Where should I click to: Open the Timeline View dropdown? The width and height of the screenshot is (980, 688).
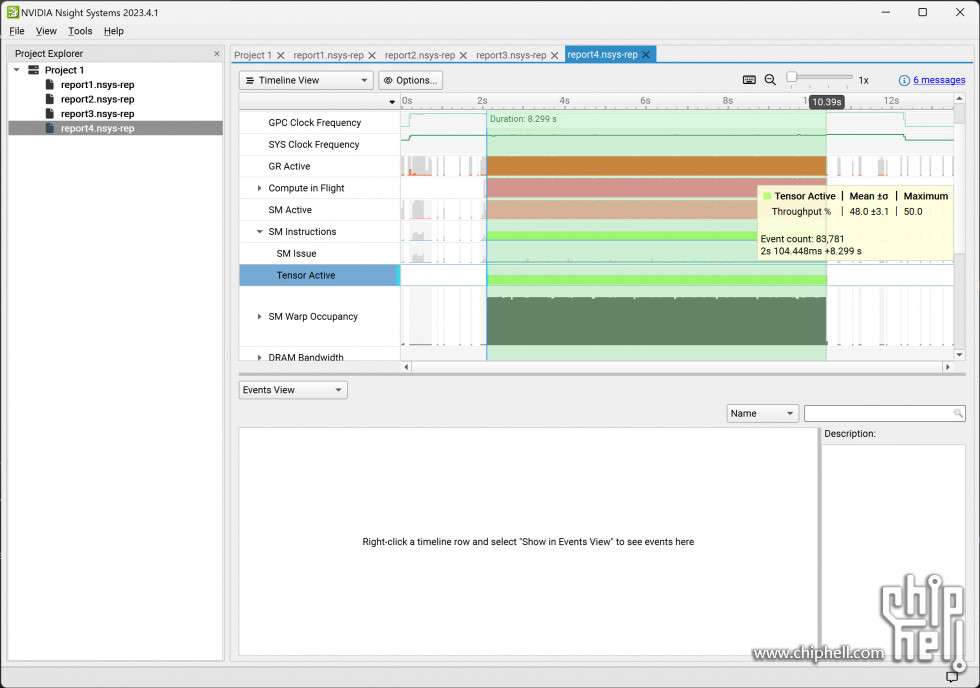click(x=306, y=80)
